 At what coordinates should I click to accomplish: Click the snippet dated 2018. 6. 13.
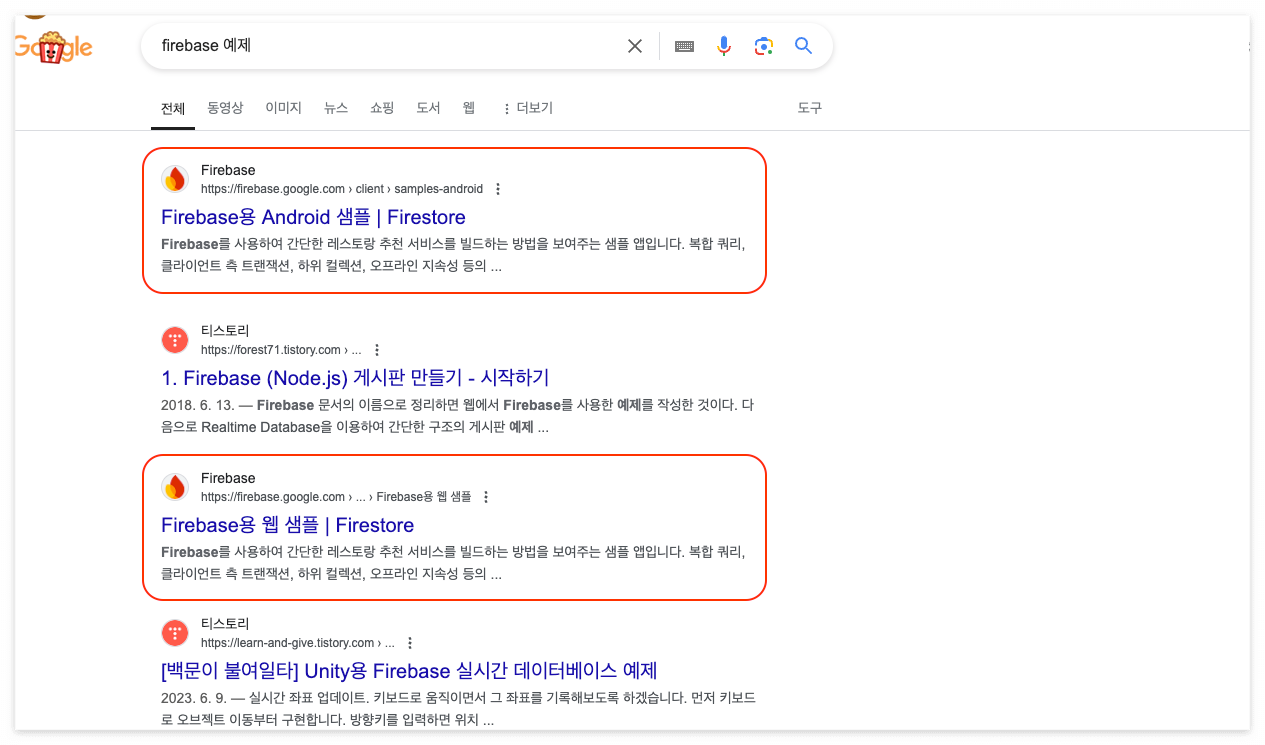tap(457, 416)
